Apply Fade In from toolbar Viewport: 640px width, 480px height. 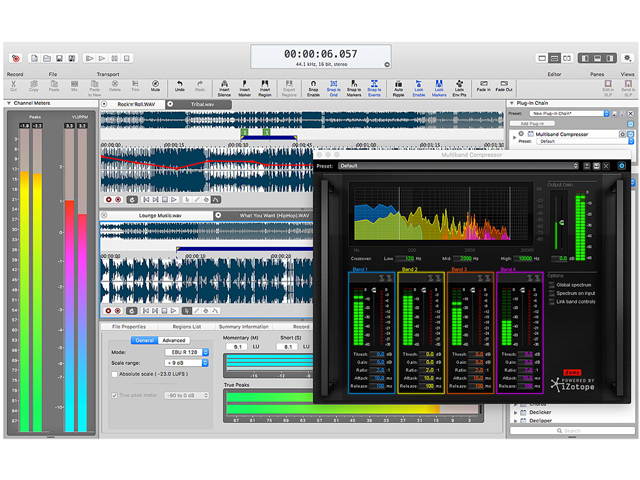click(483, 86)
